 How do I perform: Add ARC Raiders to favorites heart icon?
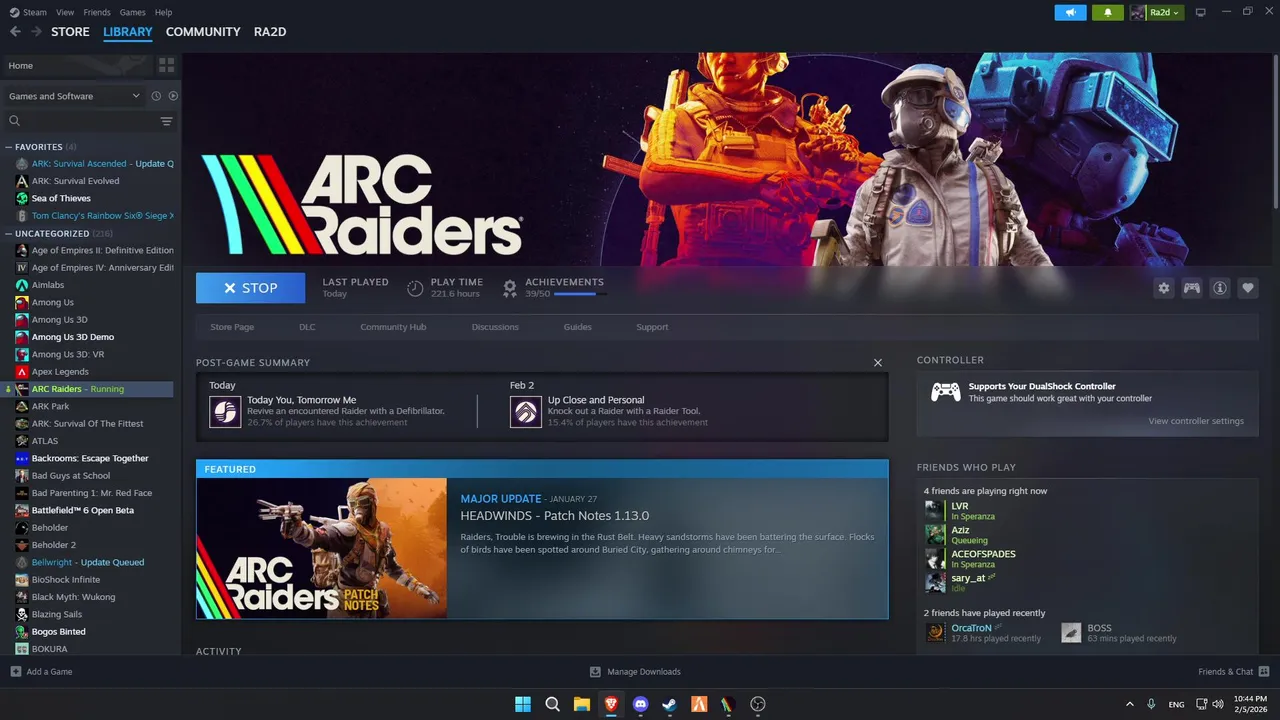point(1247,288)
